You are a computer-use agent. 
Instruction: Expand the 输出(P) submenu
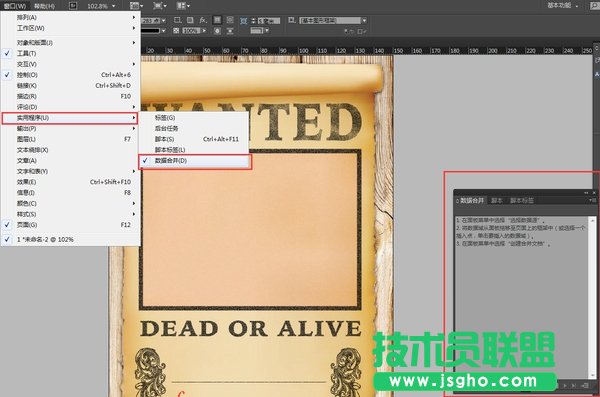(x=70, y=129)
